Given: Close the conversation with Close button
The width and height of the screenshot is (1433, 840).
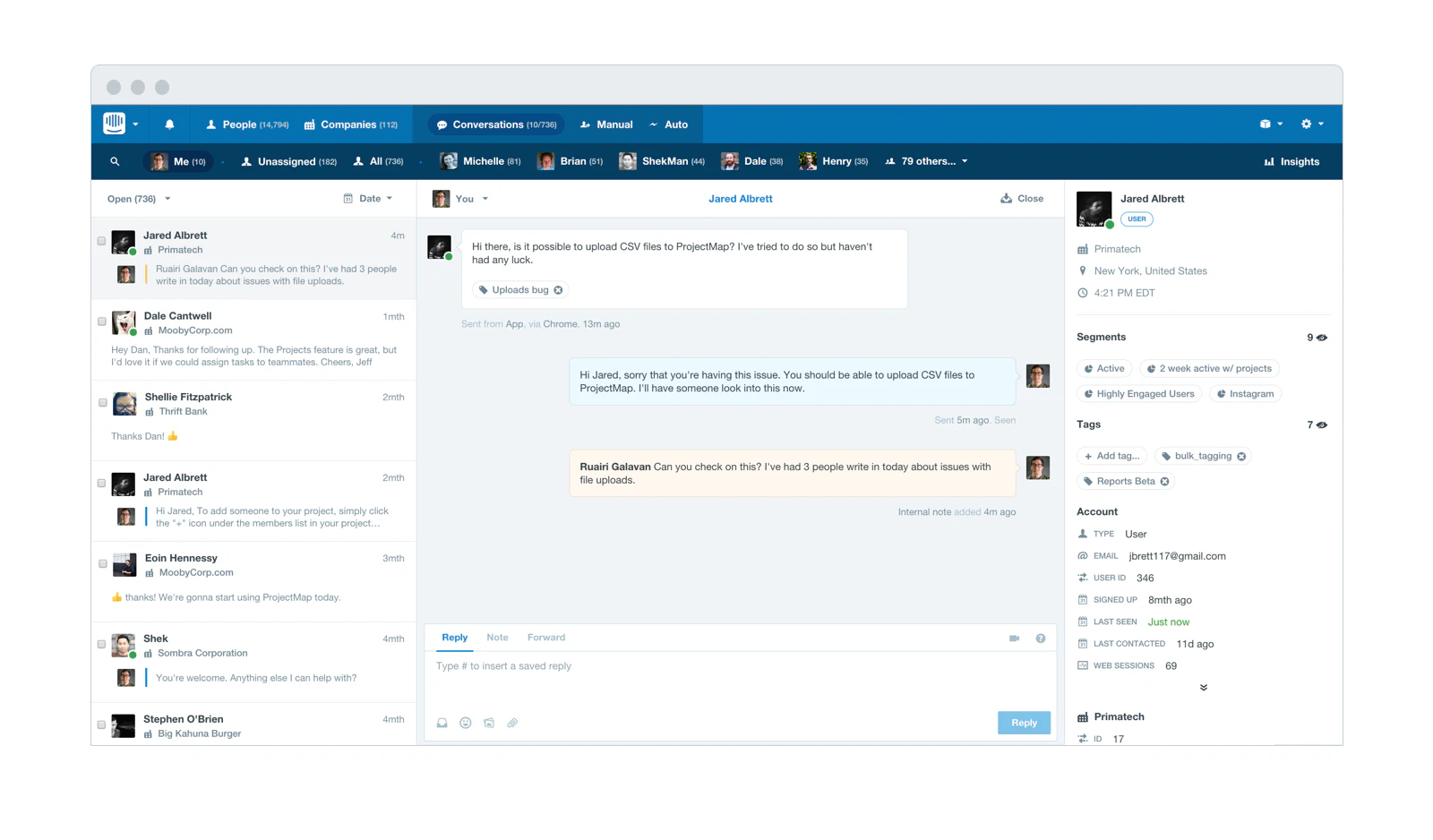Looking at the screenshot, I should coord(1022,199).
